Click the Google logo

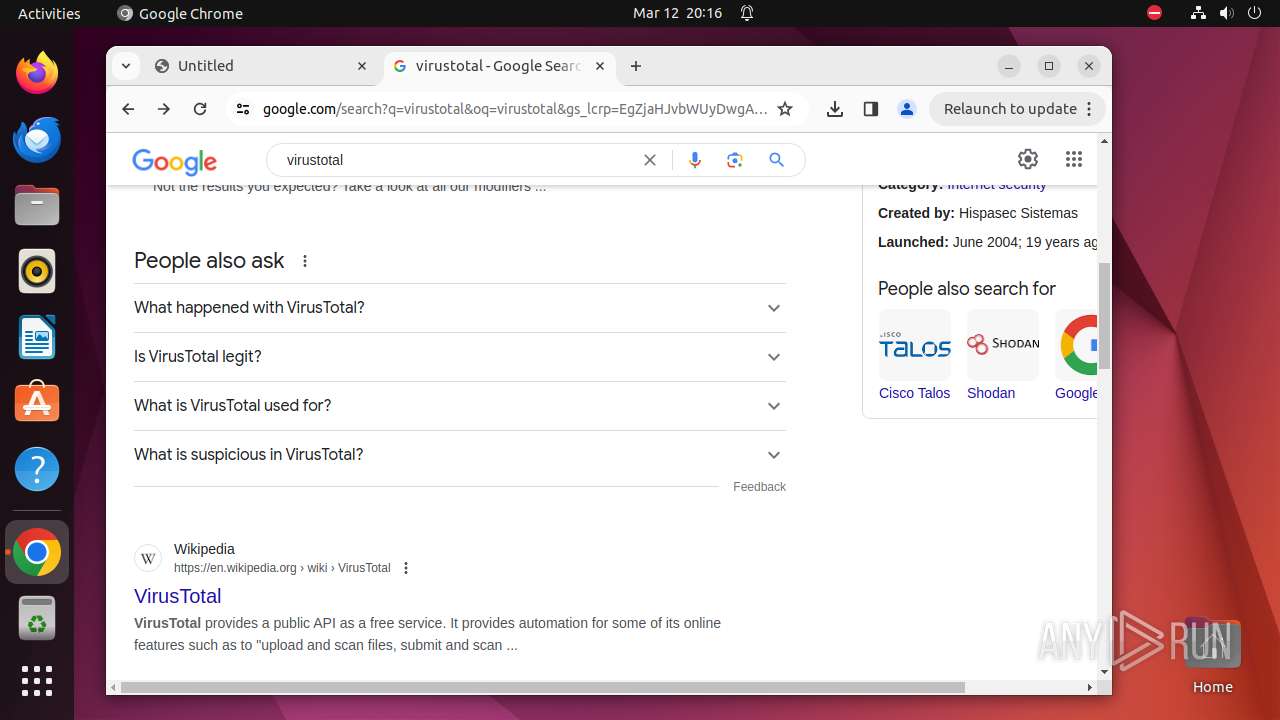(174, 161)
